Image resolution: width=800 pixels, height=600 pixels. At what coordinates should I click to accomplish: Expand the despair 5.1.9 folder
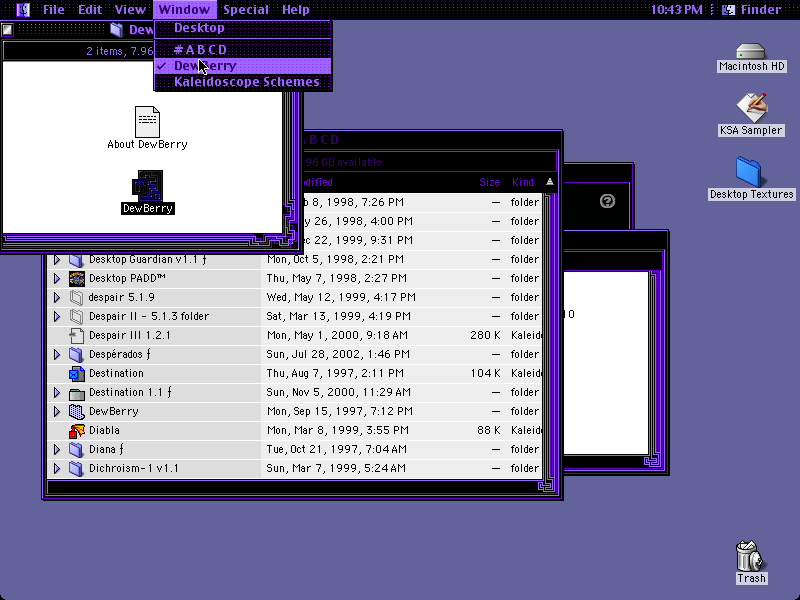(x=57, y=297)
